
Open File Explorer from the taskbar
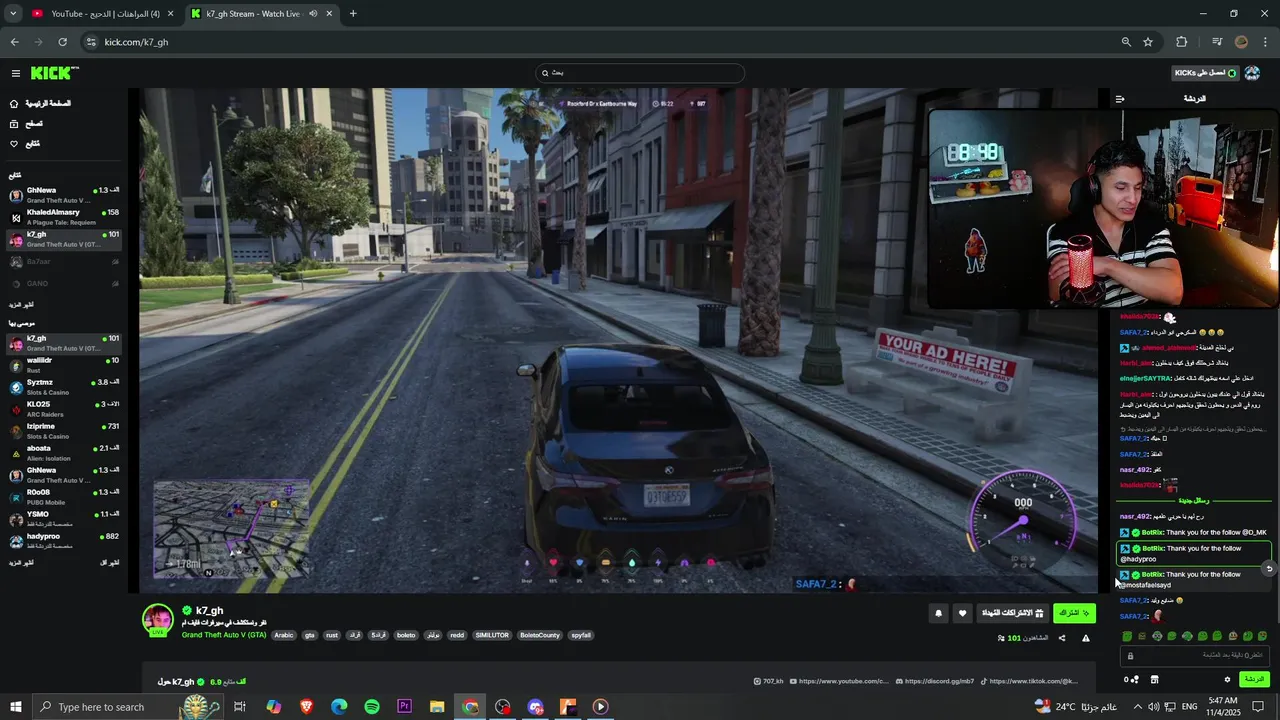(437, 707)
